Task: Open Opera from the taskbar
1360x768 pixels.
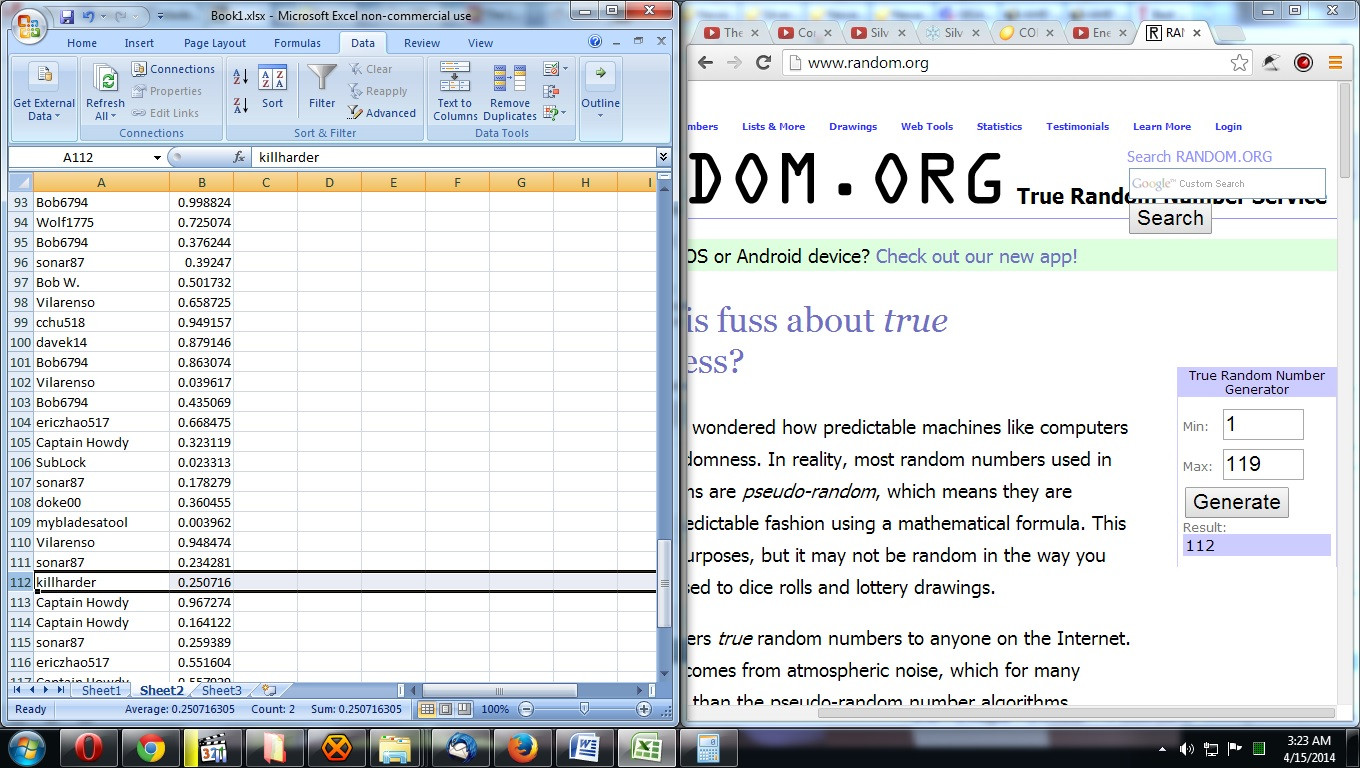Action: [89, 747]
